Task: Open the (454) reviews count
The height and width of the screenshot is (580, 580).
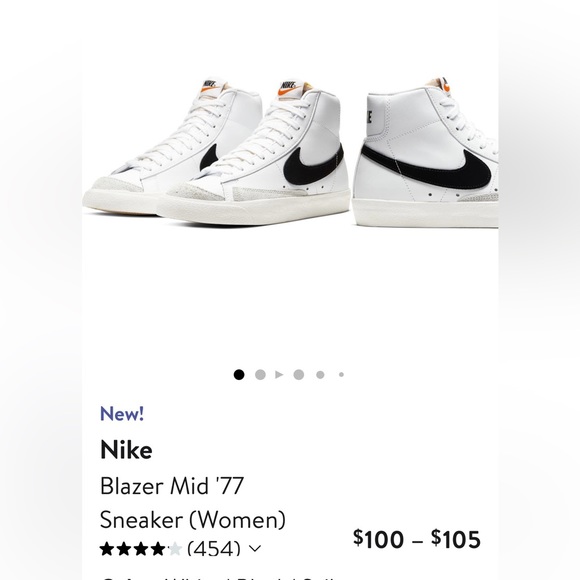Action: click(214, 548)
